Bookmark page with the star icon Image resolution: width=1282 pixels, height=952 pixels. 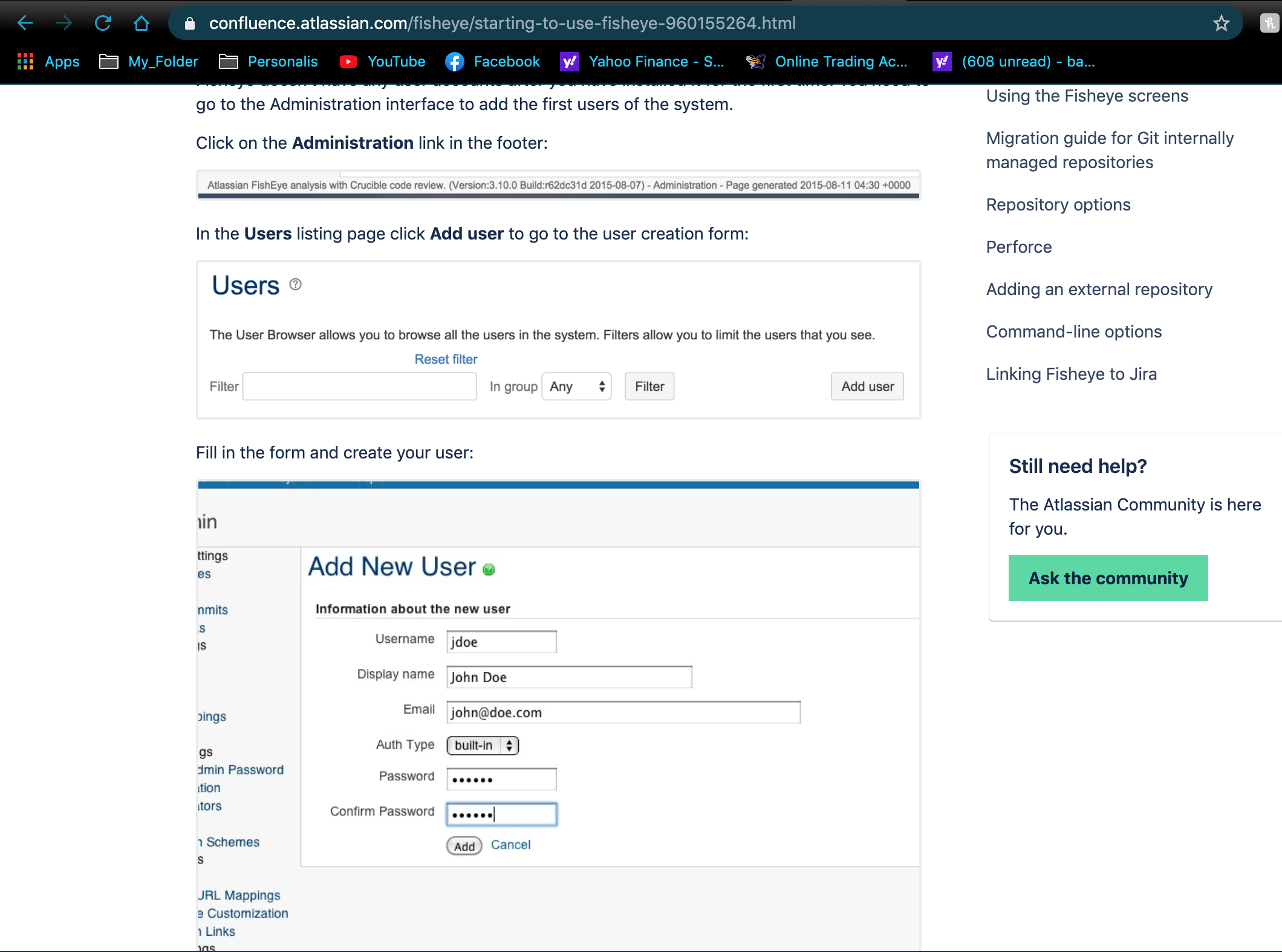[1221, 23]
